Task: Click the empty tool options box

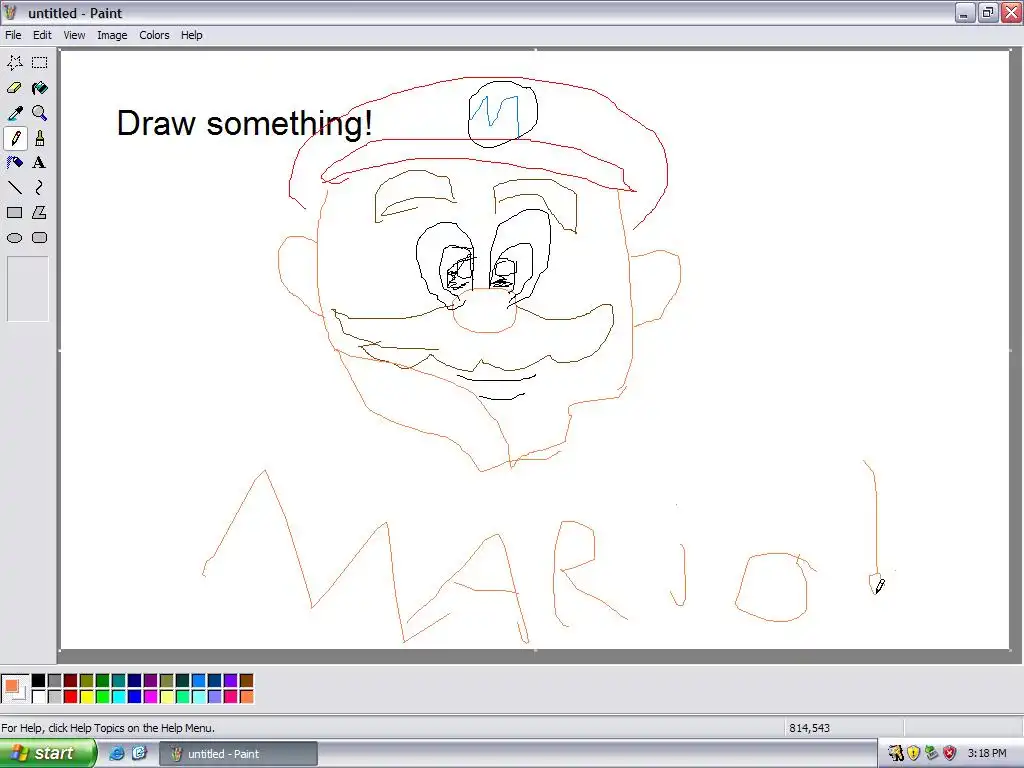Action: click(x=27, y=289)
